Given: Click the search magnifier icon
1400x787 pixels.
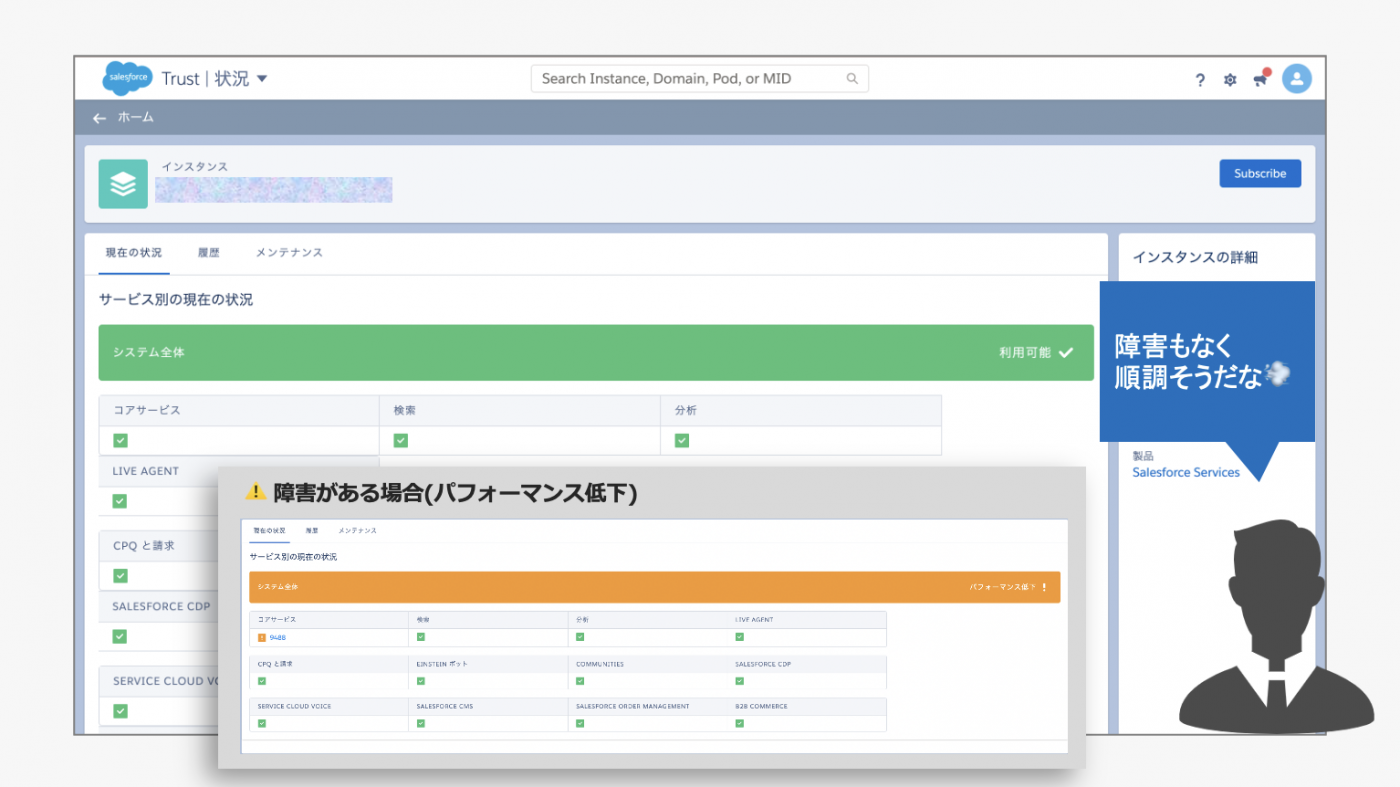Looking at the screenshot, I should coord(852,78).
